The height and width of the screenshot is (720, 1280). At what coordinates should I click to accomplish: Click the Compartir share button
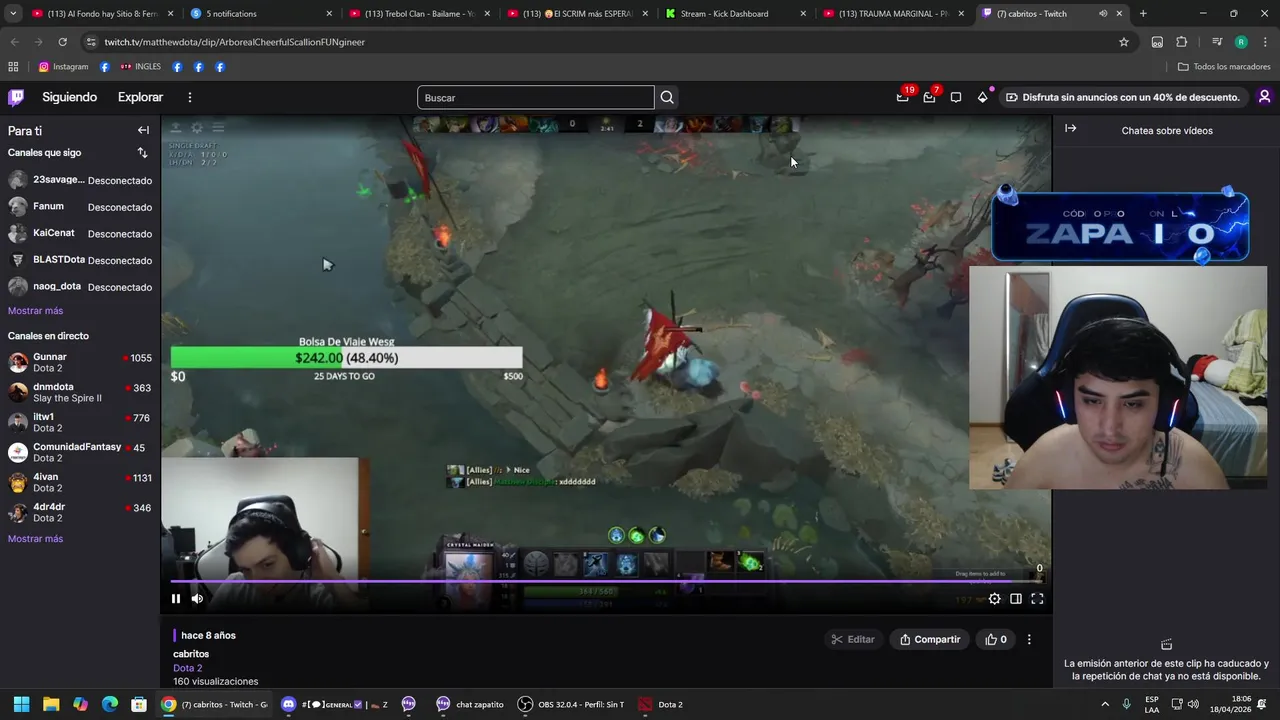coord(930,639)
